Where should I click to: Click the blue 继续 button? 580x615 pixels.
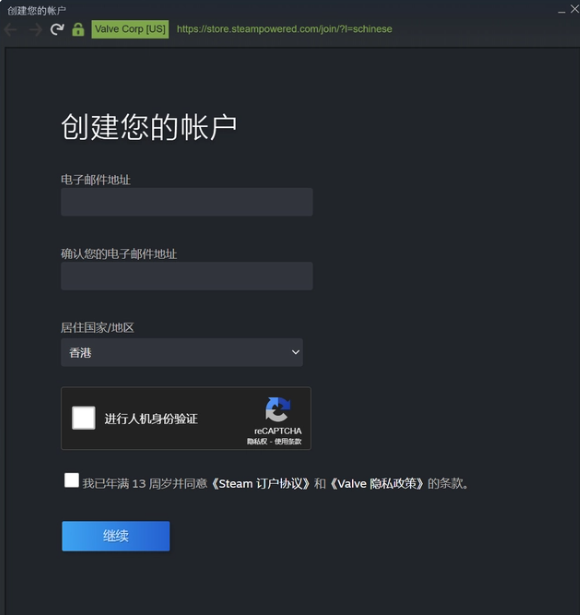coord(116,536)
